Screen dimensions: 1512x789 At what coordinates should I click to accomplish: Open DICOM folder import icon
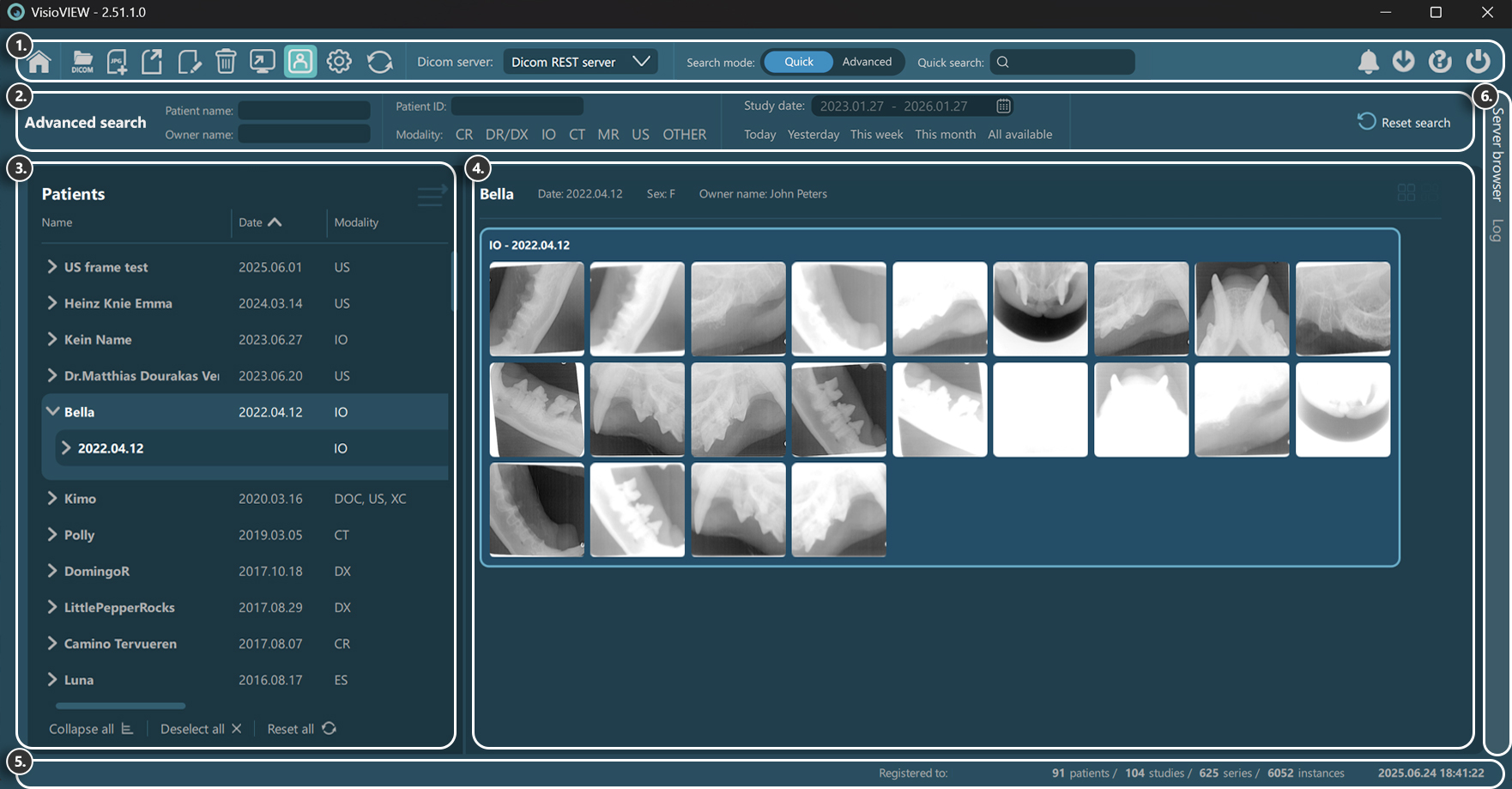82,62
